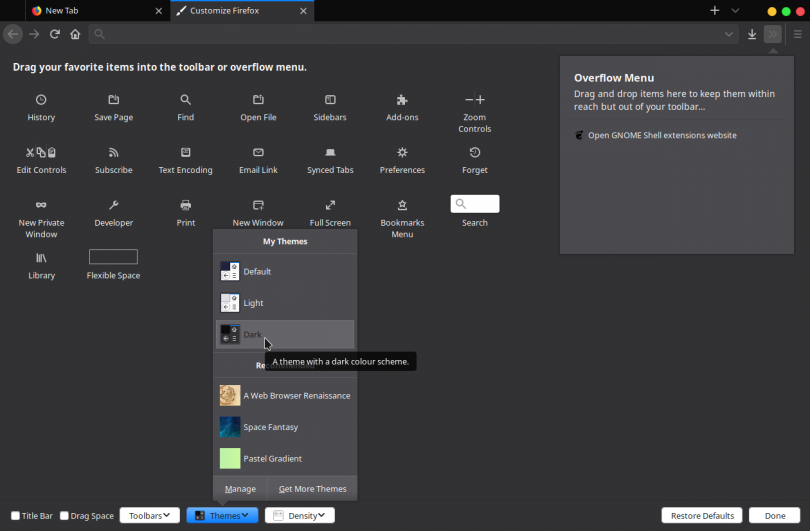Expand the URL bar history dropdown arrow
Screen dimensions: 810x531
[x=728, y=34]
